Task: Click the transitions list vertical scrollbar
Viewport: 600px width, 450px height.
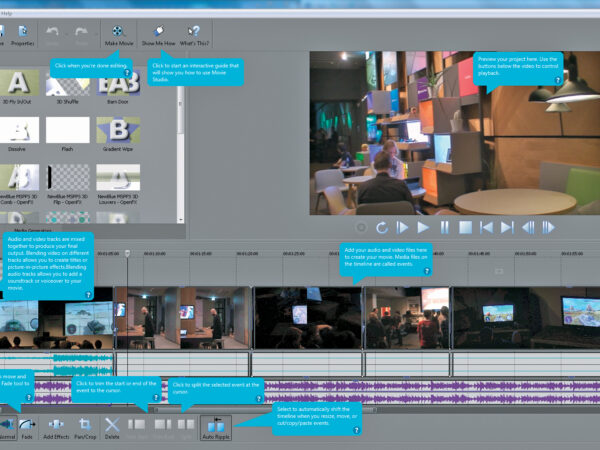Action: pyautogui.click(x=181, y=110)
